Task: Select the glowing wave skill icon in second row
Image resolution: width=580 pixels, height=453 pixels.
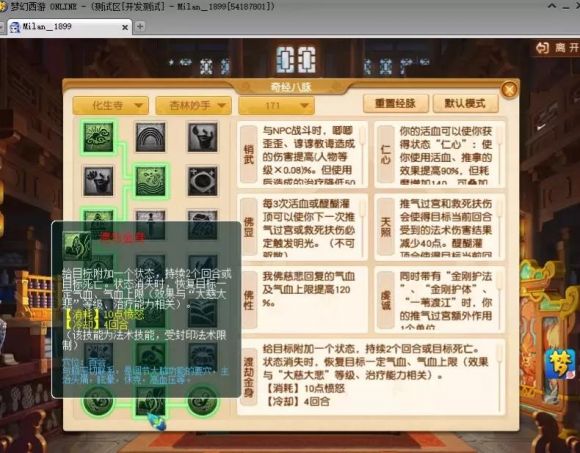Action: (150, 181)
